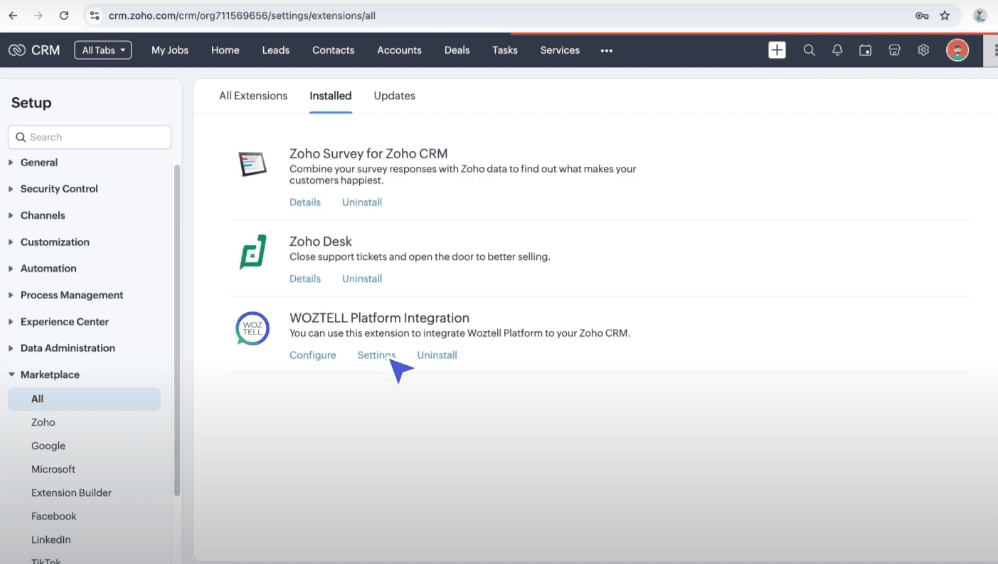Configure the WOZTELL Platform Integration
Image resolution: width=998 pixels, height=564 pixels.
(313, 355)
